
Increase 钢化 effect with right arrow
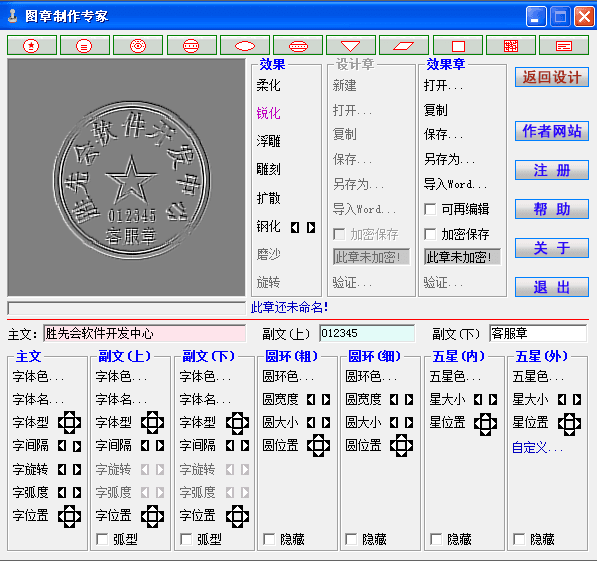pos(311,227)
